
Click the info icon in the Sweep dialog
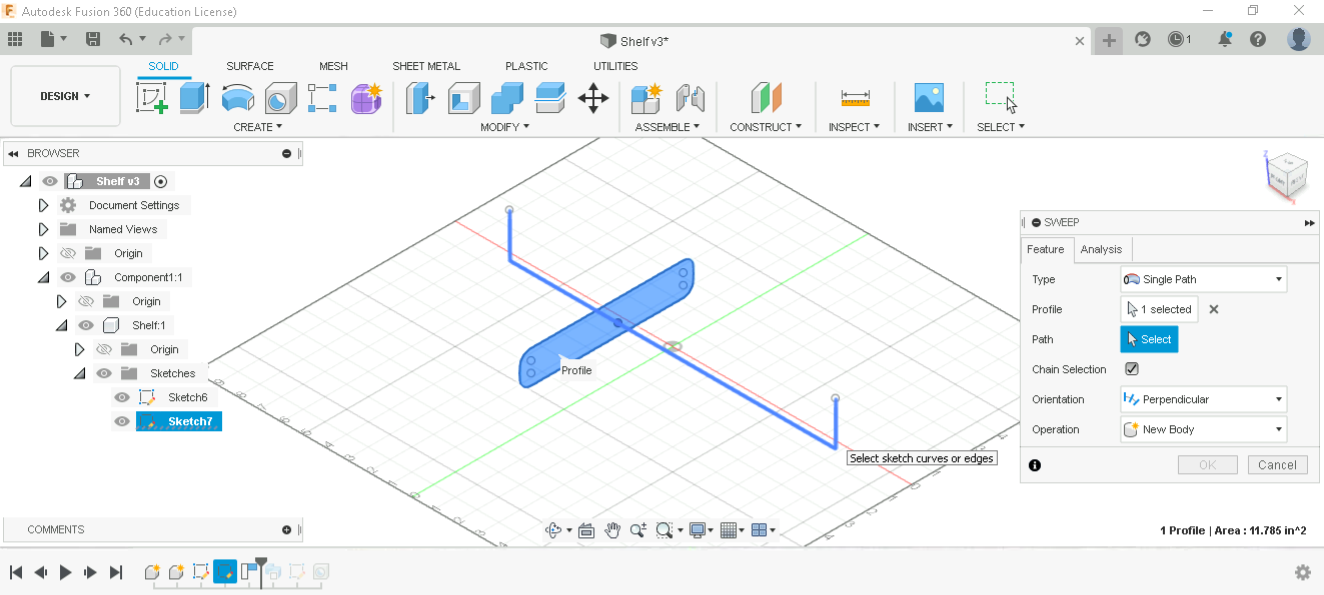point(1034,465)
